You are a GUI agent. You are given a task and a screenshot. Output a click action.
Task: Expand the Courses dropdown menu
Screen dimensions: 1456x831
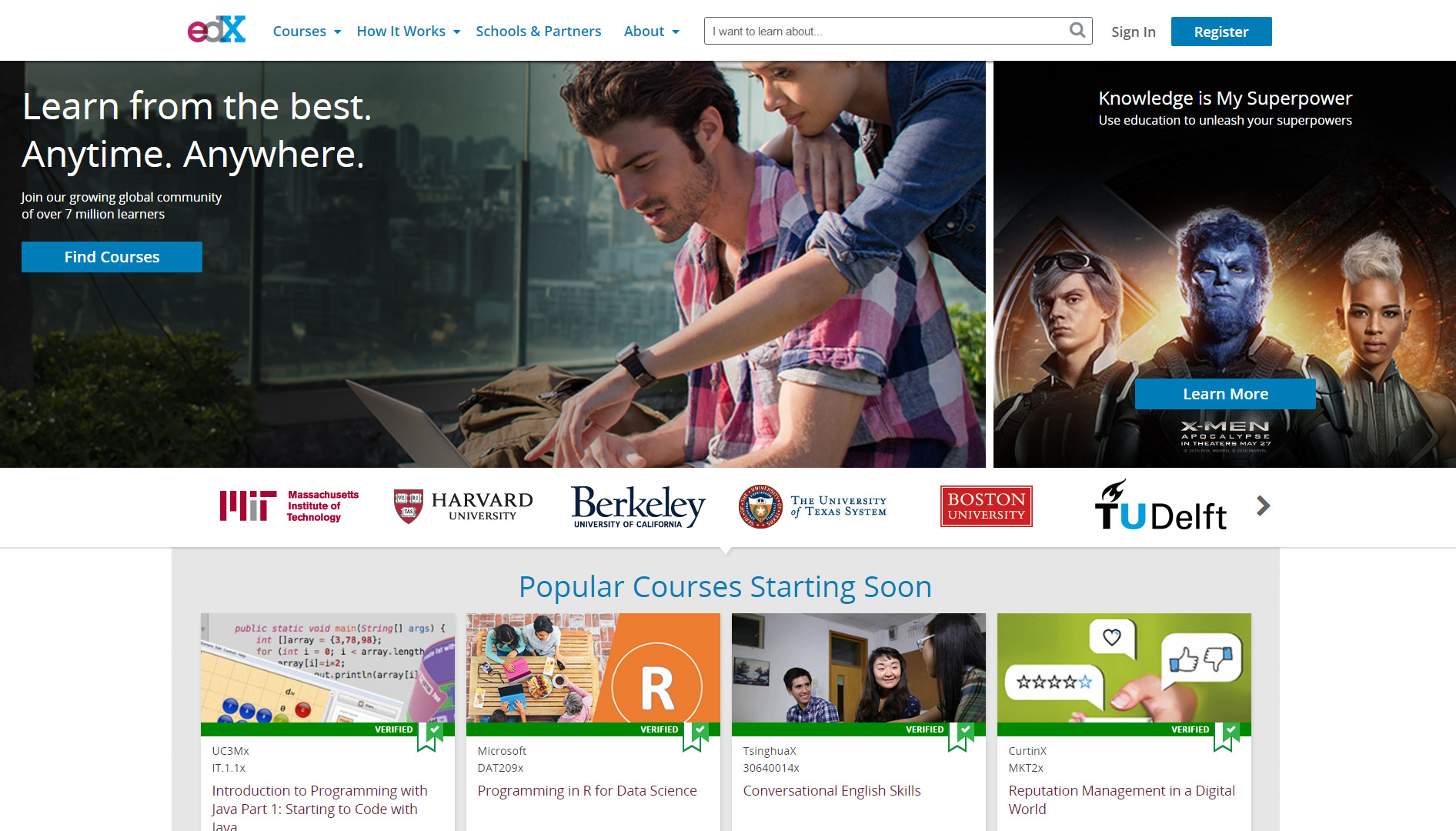[306, 32]
